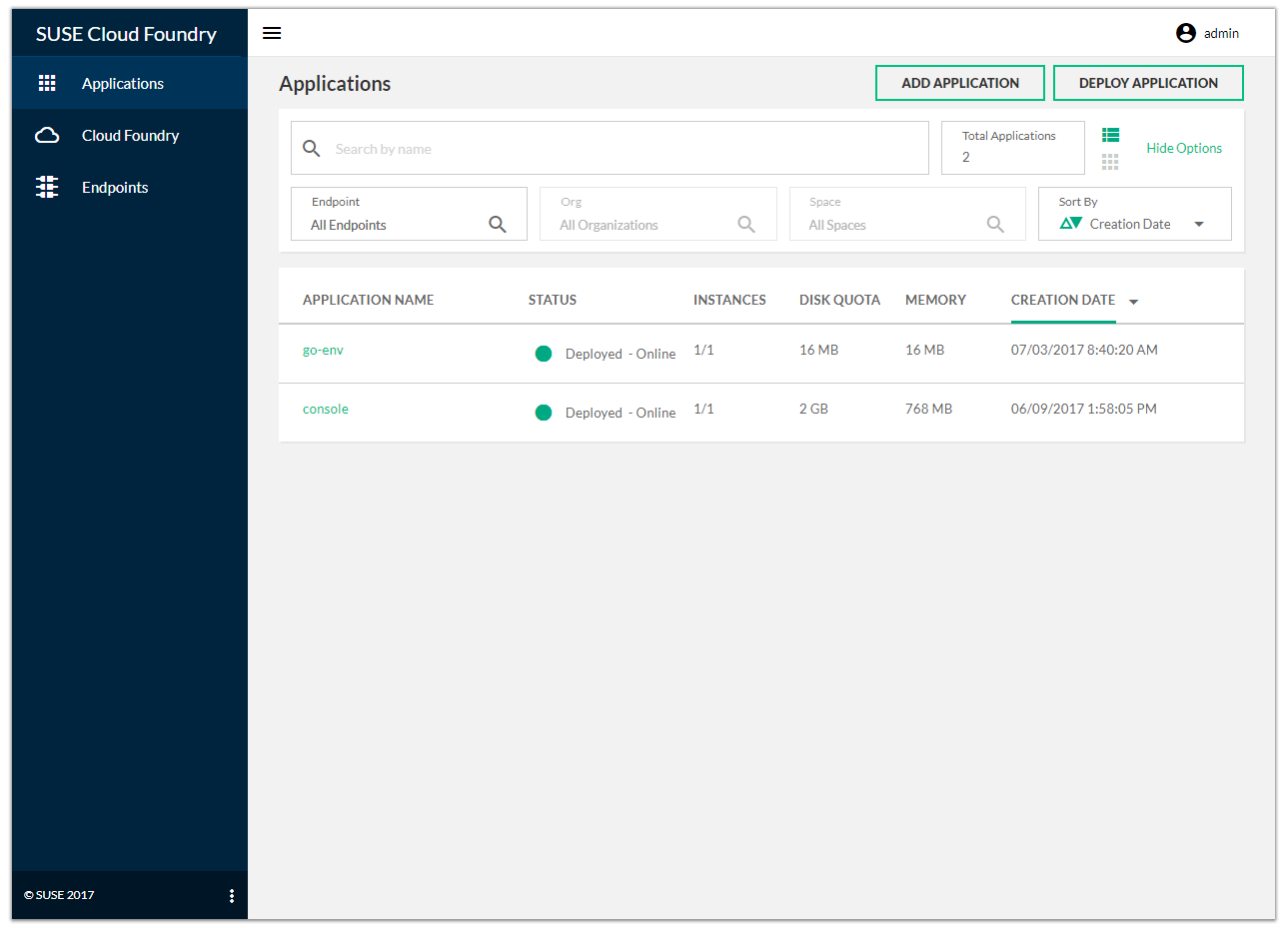Sort by the STATUS column header

[553, 300]
